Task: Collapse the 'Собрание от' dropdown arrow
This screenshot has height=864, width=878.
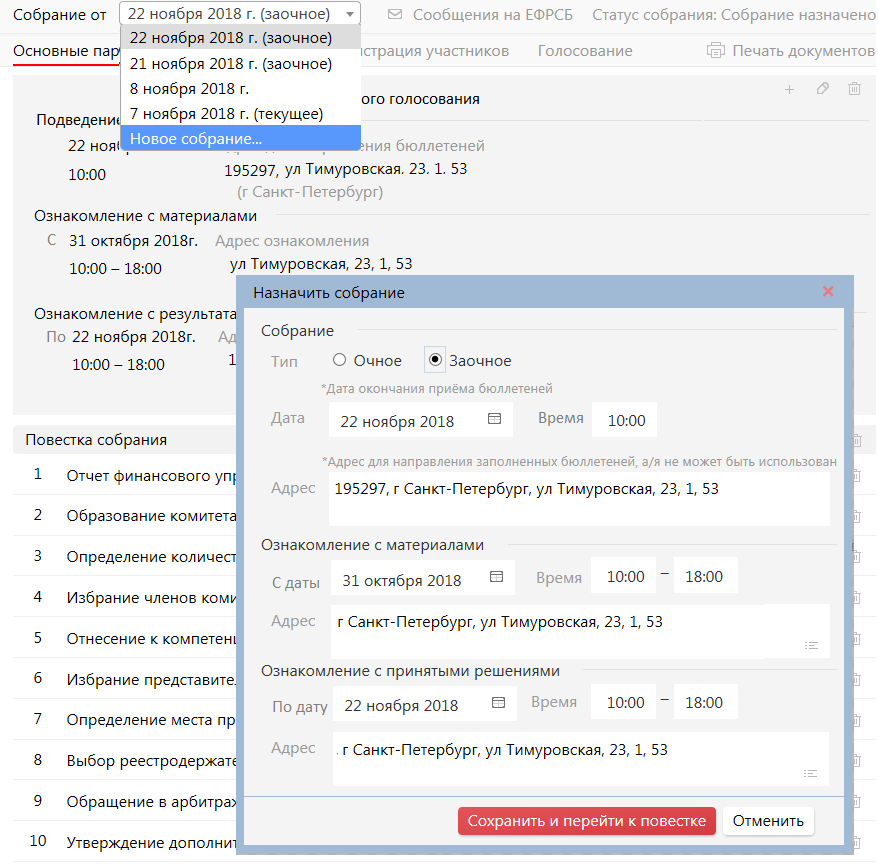Action: 347,14
